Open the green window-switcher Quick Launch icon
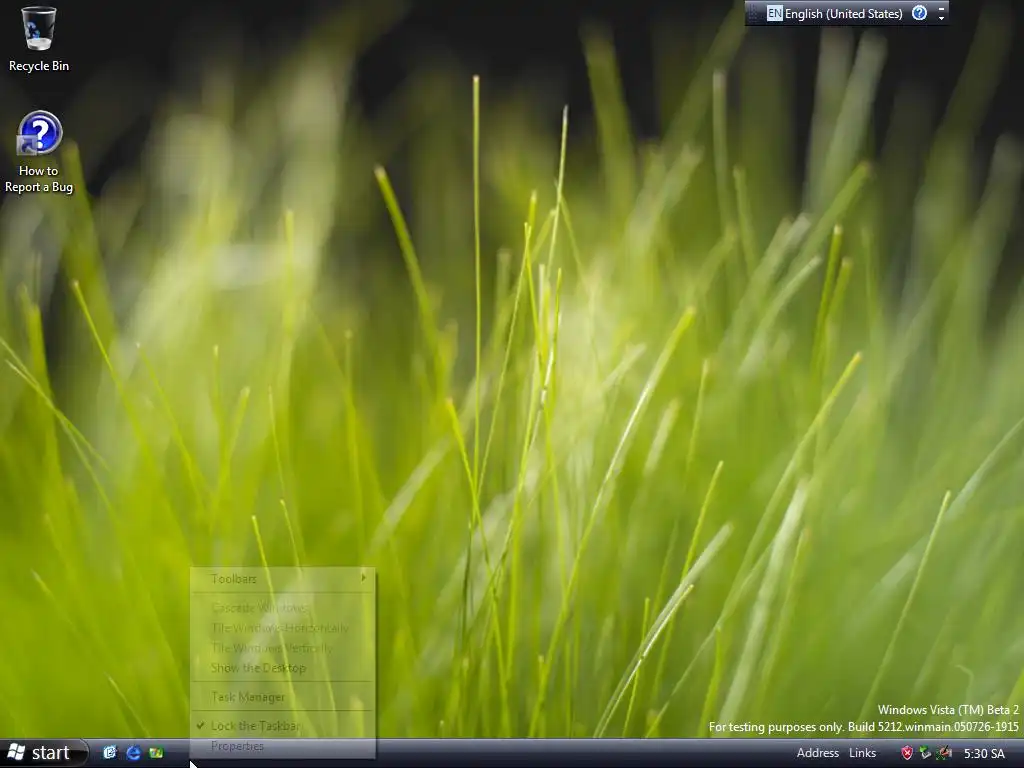Viewport: 1024px width, 768px height. point(156,753)
